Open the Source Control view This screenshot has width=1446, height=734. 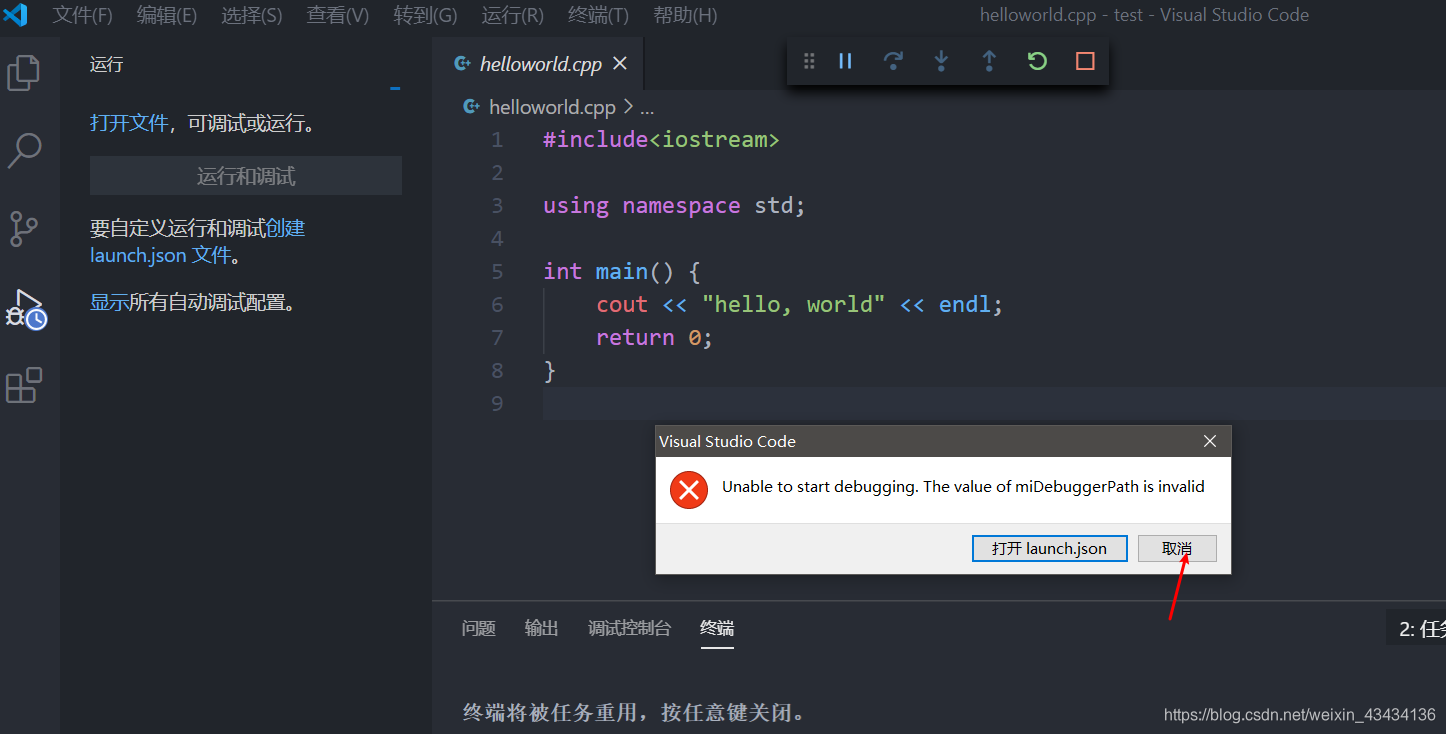point(24,229)
